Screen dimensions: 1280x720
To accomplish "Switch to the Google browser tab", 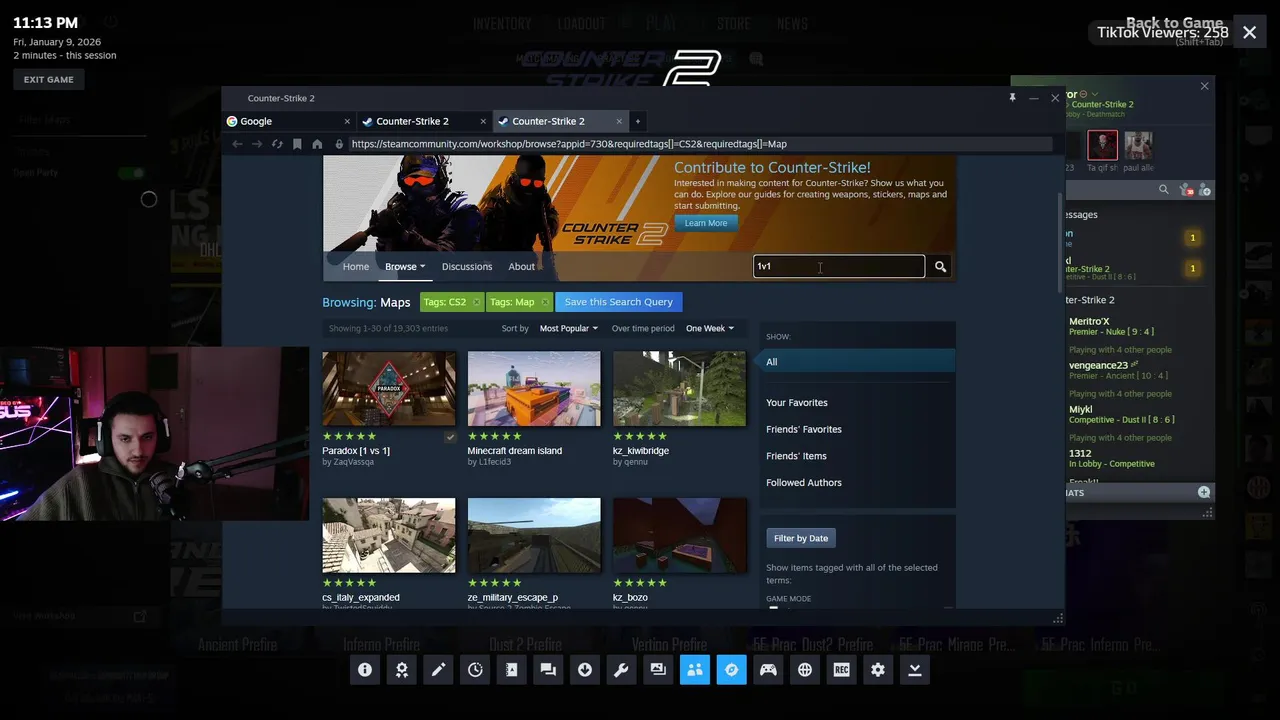I will tap(289, 121).
